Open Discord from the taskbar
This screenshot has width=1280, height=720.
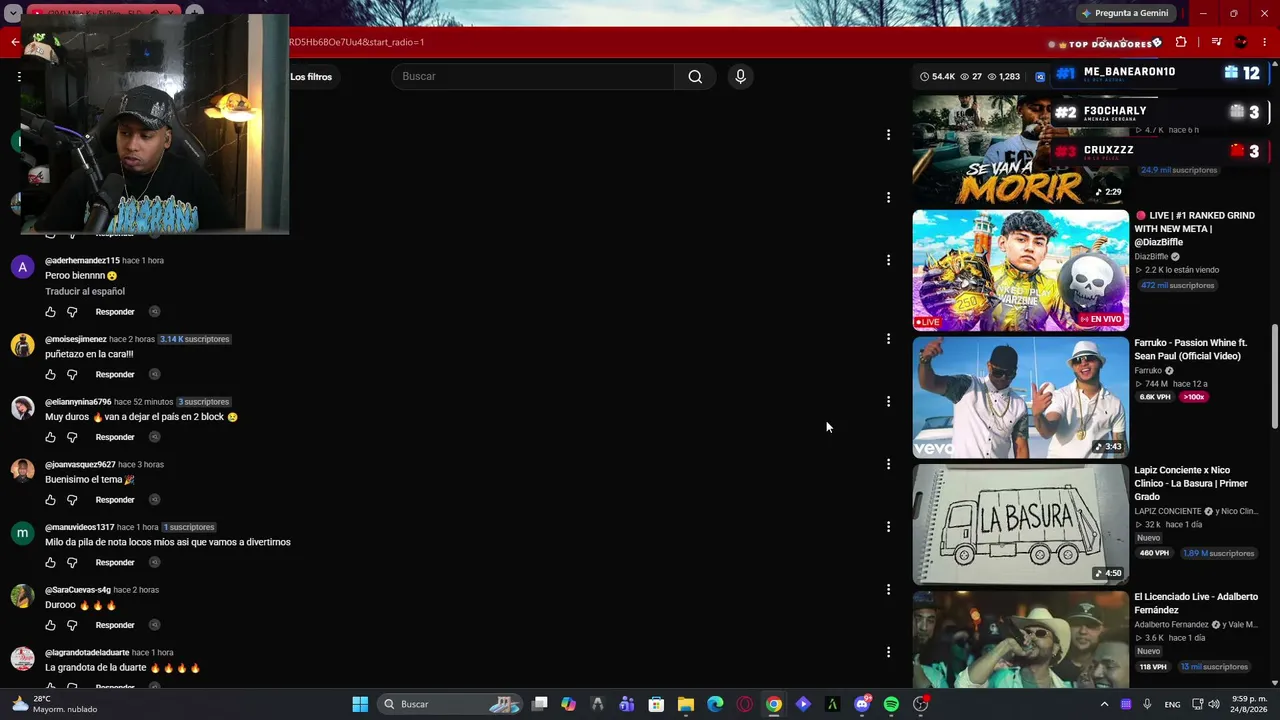point(862,704)
